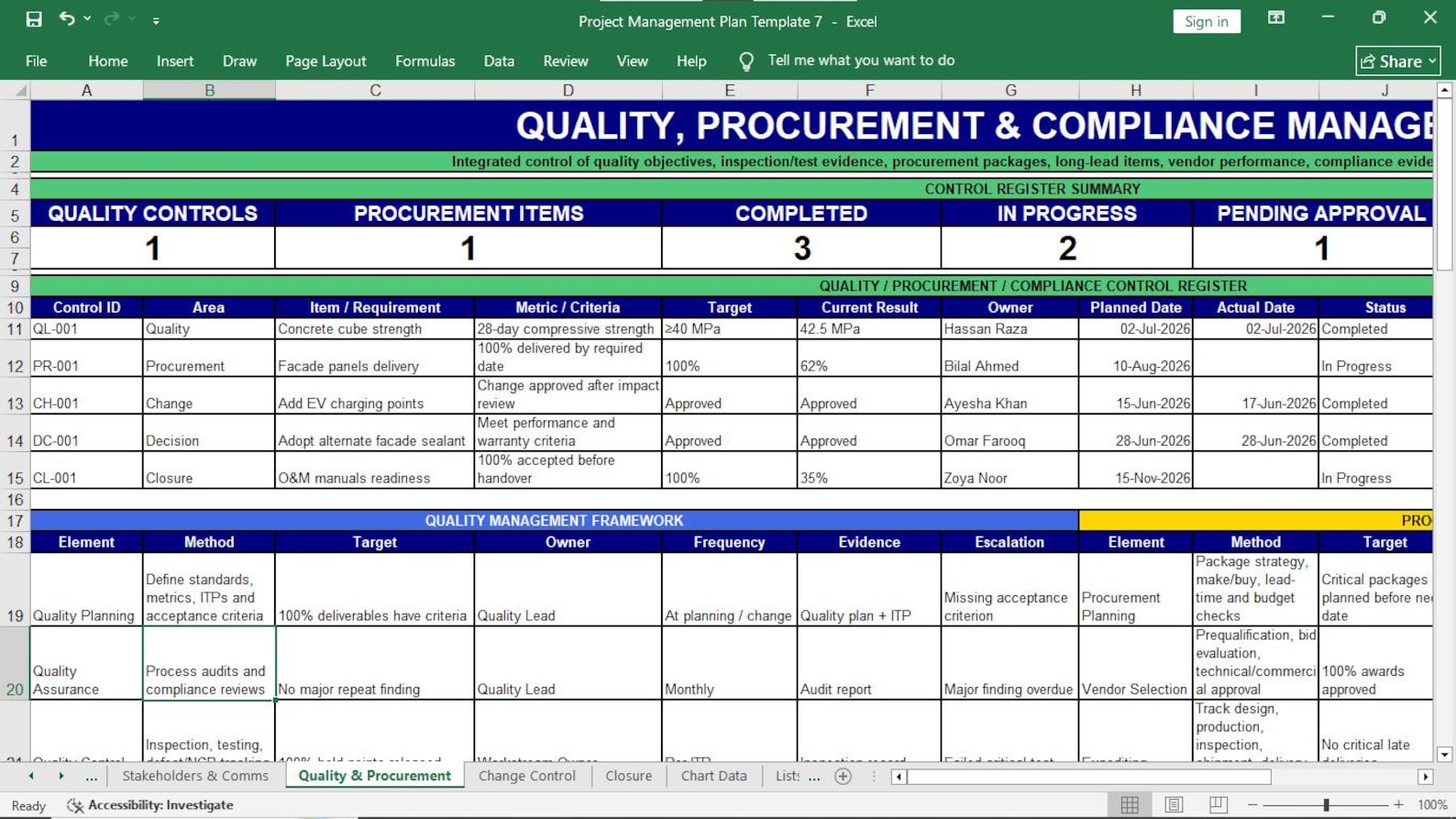The width and height of the screenshot is (1456, 819).
Task: Click the 100% zoom level
Action: click(1432, 804)
